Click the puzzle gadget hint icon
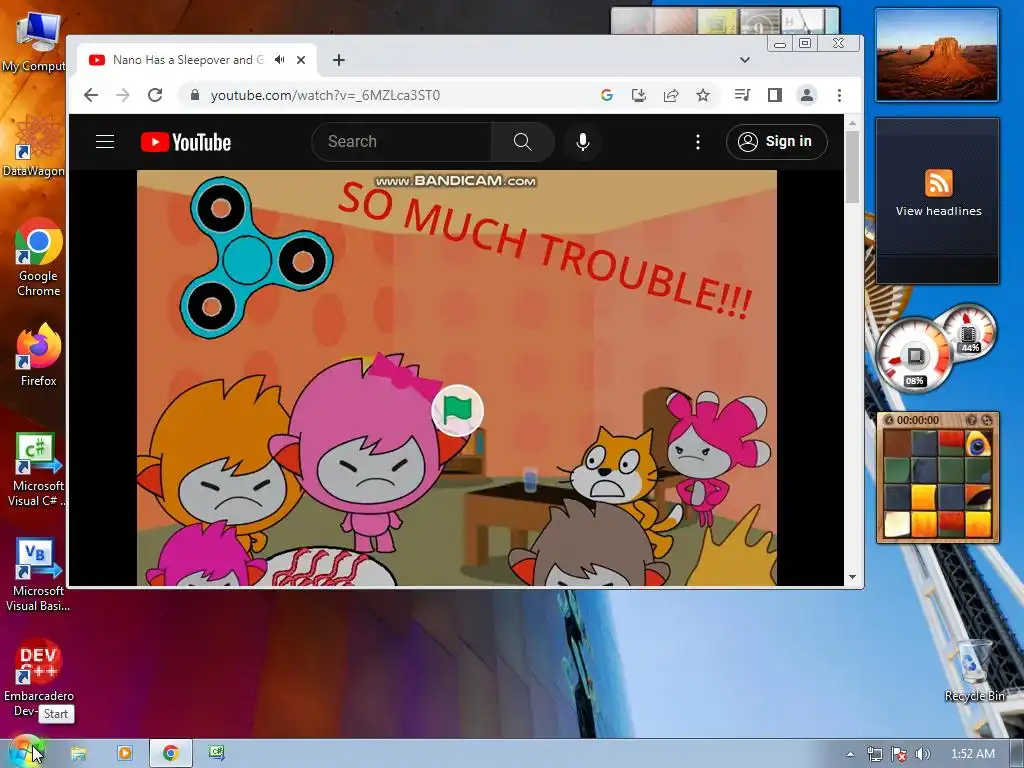The image size is (1024, 768). coord(971,420)
